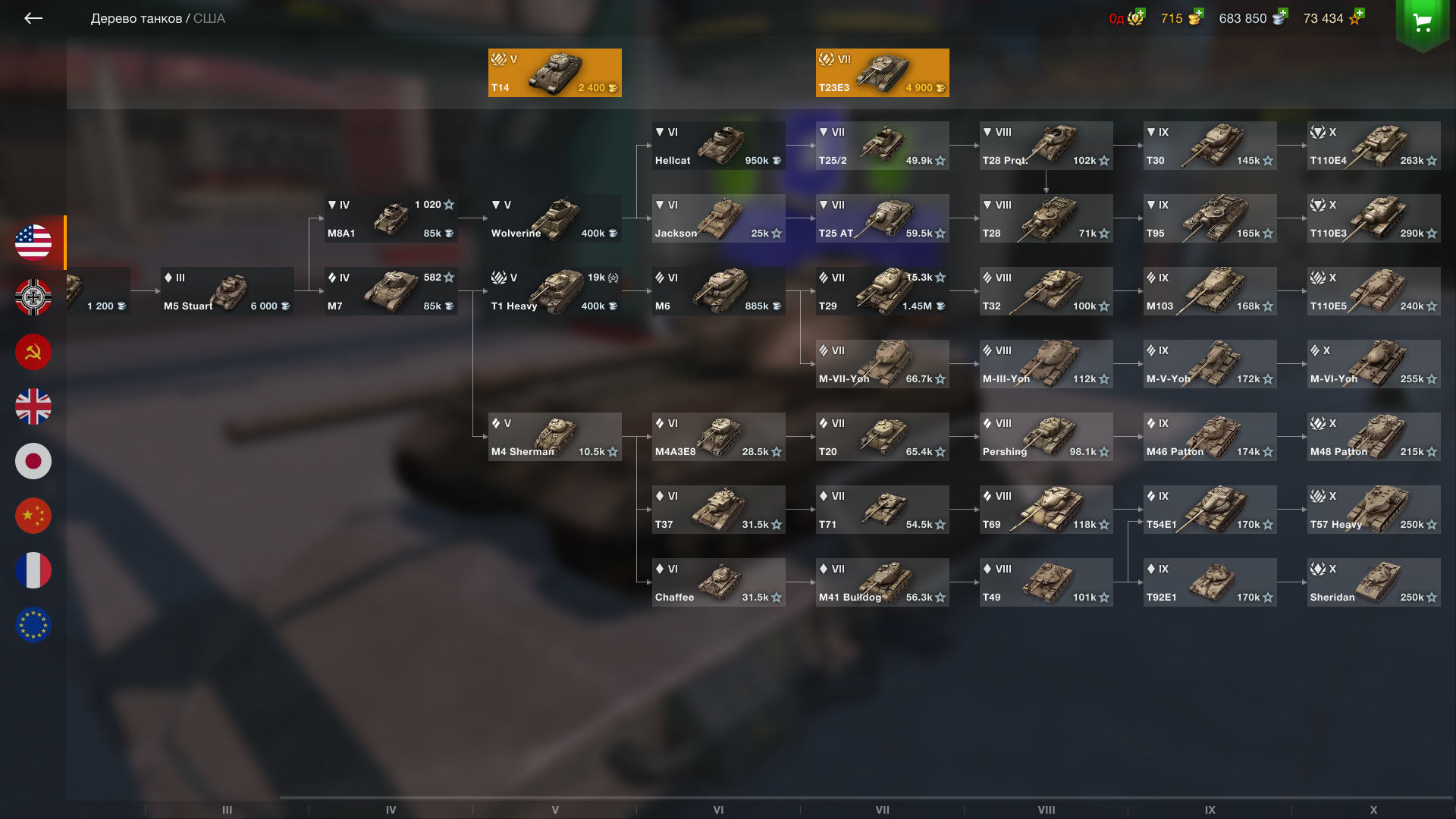
Task: Open the premium T23E3 tank card
Action: pyautogui.click(x=883, y=73)
